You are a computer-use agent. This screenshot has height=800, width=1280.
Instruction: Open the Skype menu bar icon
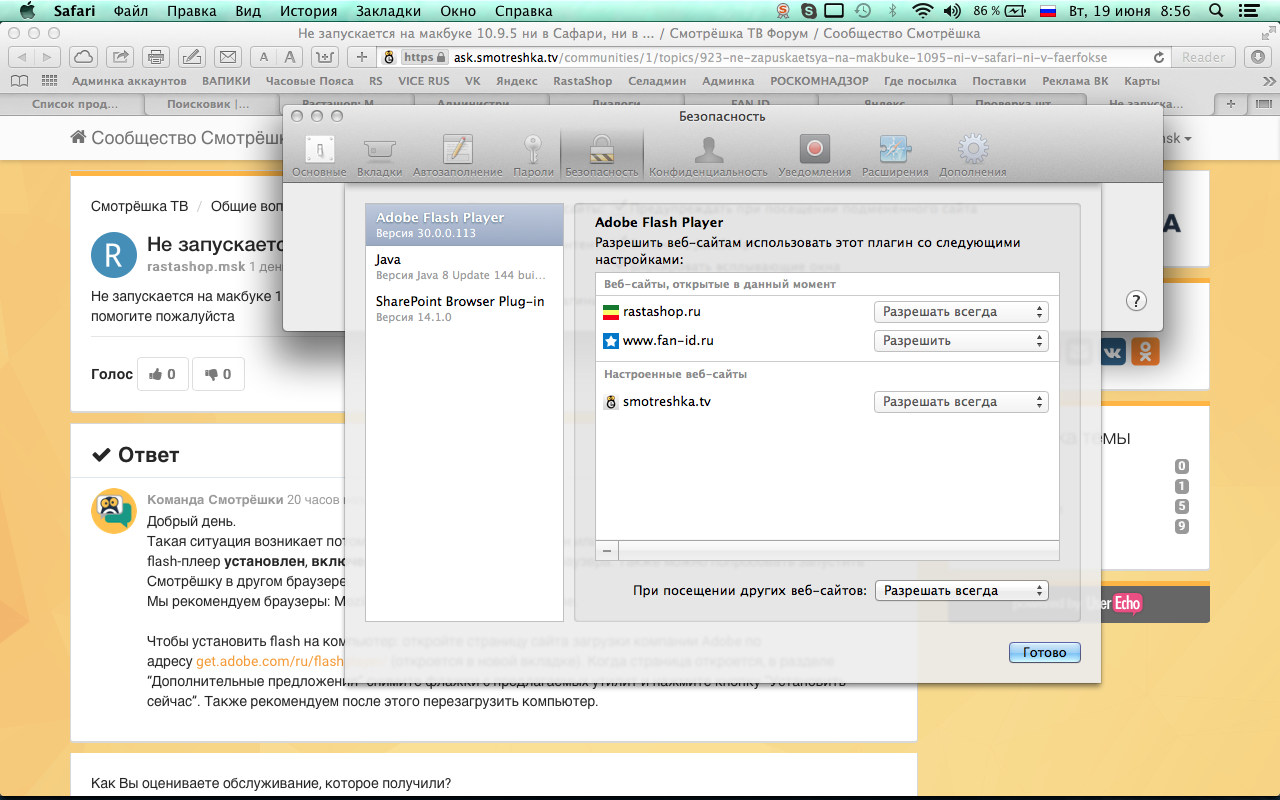(x=807, y=11)
